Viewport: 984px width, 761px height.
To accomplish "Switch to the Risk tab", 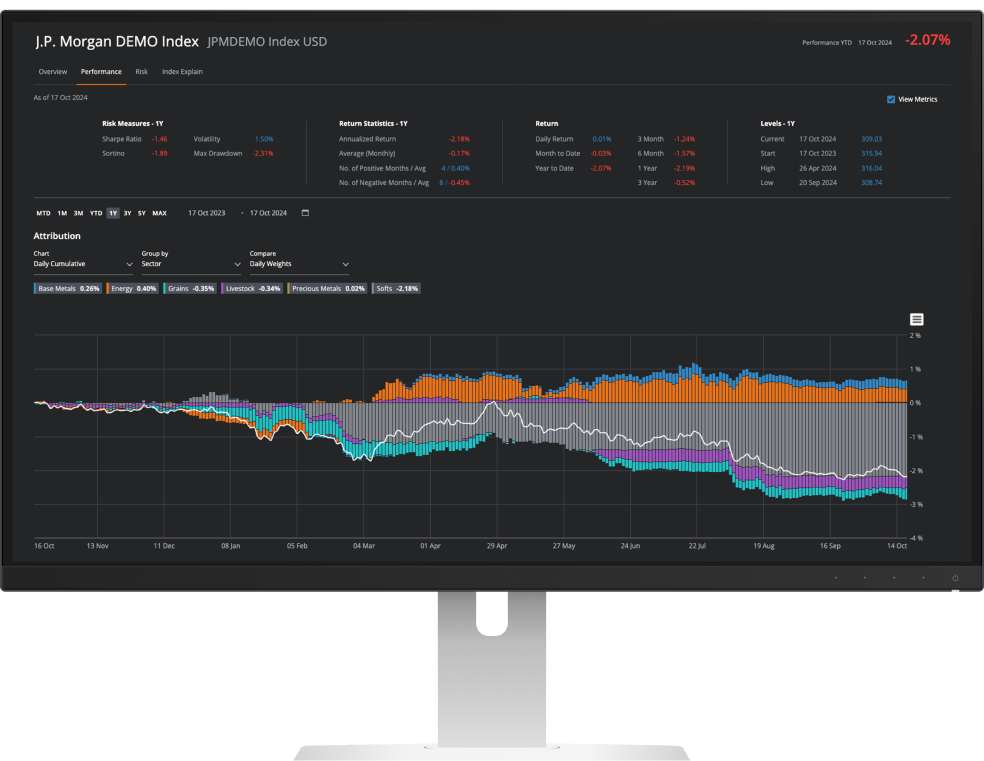I will [141, 71].
